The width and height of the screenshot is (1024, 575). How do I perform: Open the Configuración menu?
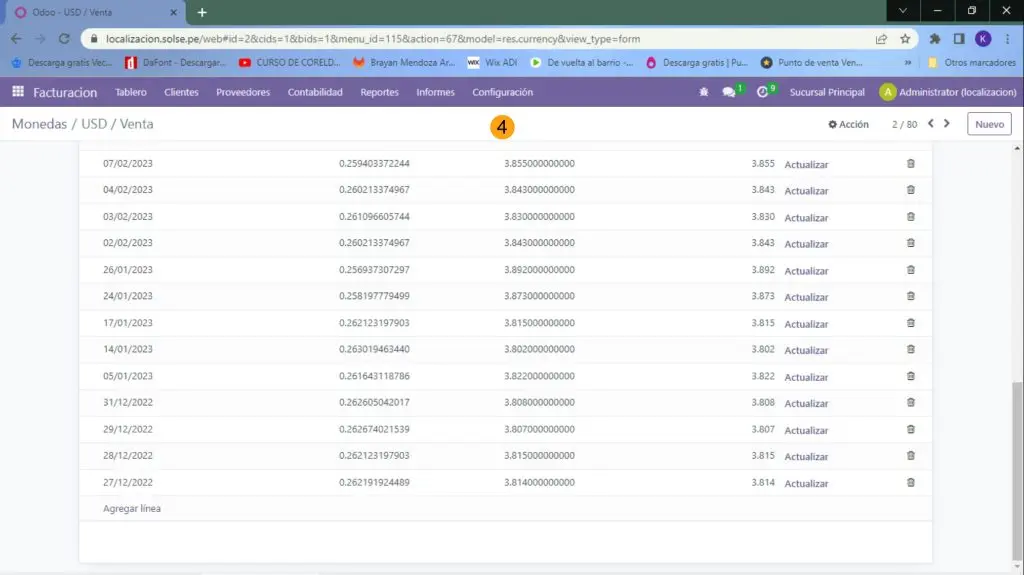point(502,92)
